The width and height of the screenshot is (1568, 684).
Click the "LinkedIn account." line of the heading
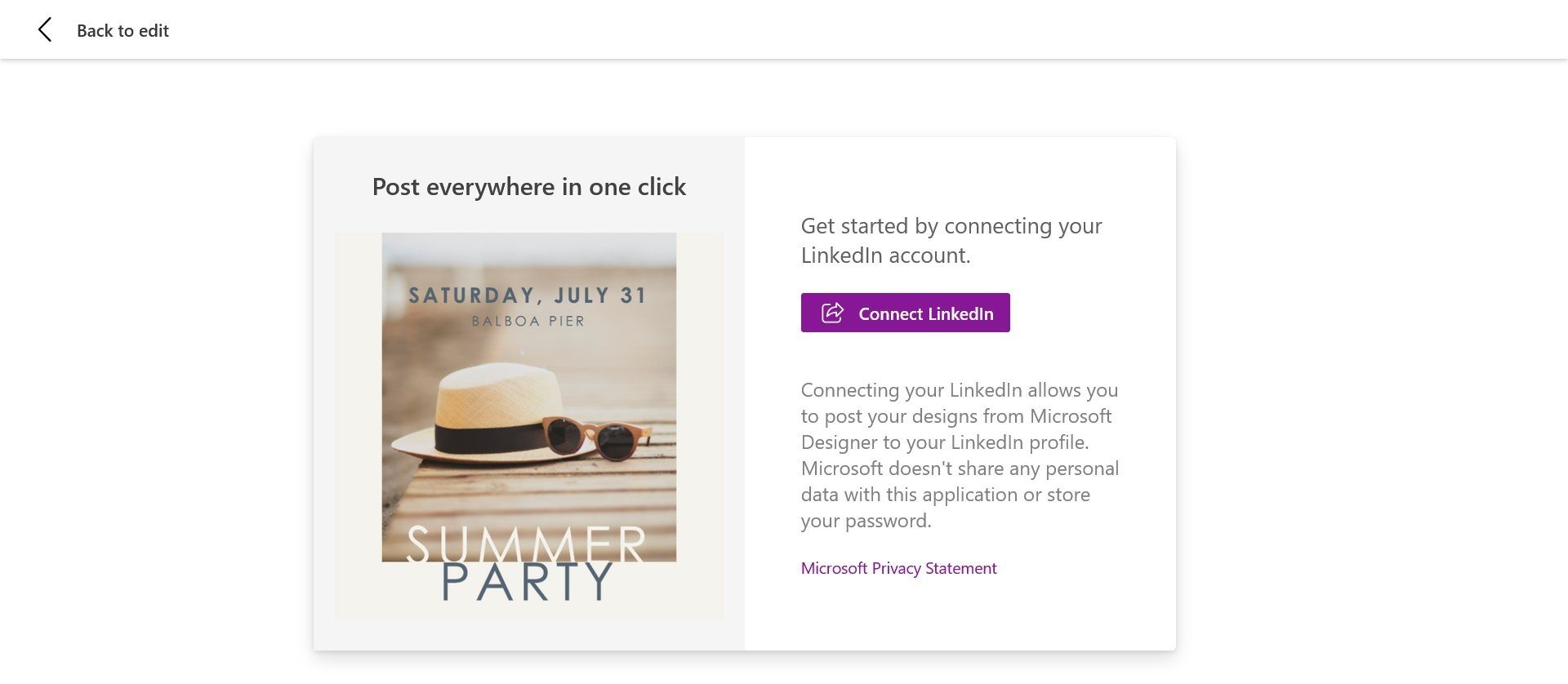click(x=885, y=255)
